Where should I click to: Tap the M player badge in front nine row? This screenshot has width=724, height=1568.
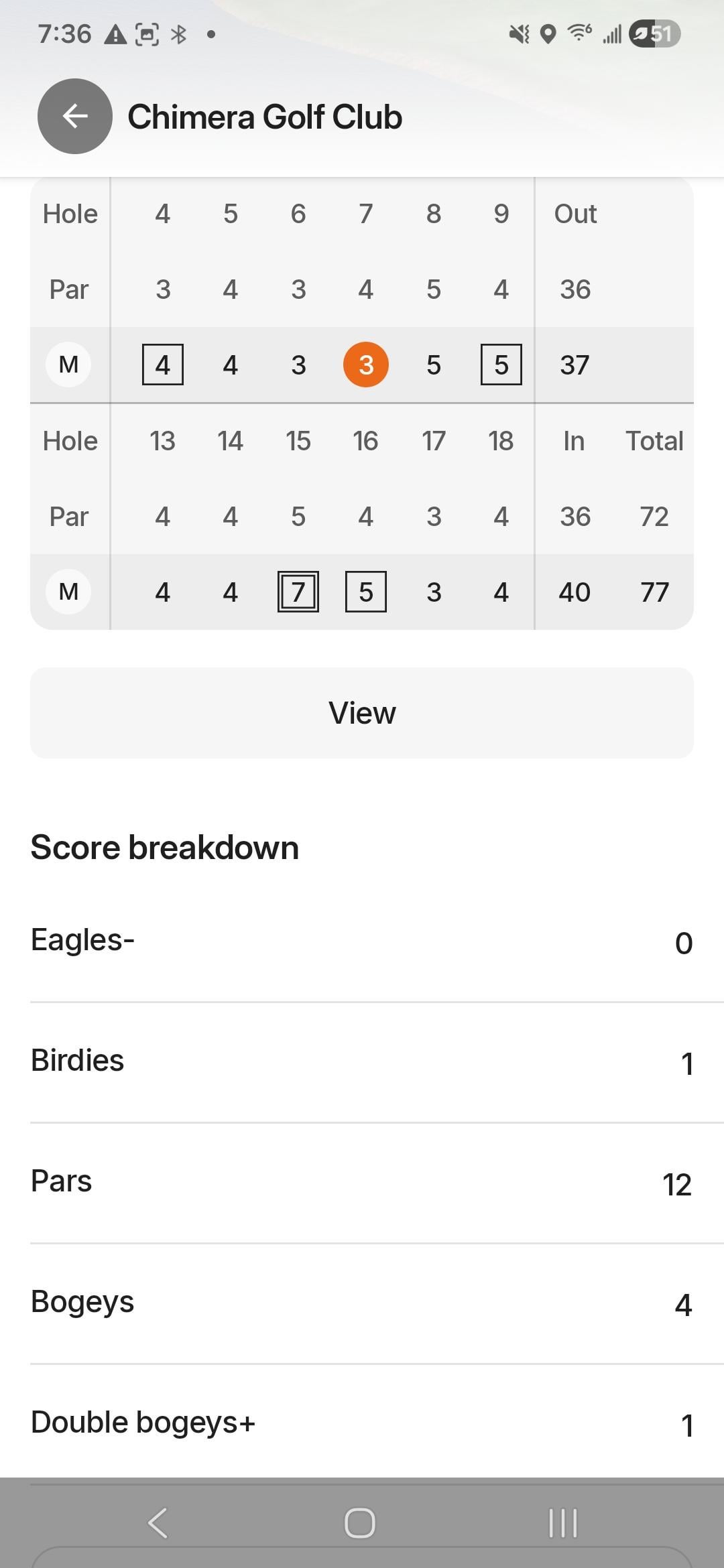coord(68,365)
